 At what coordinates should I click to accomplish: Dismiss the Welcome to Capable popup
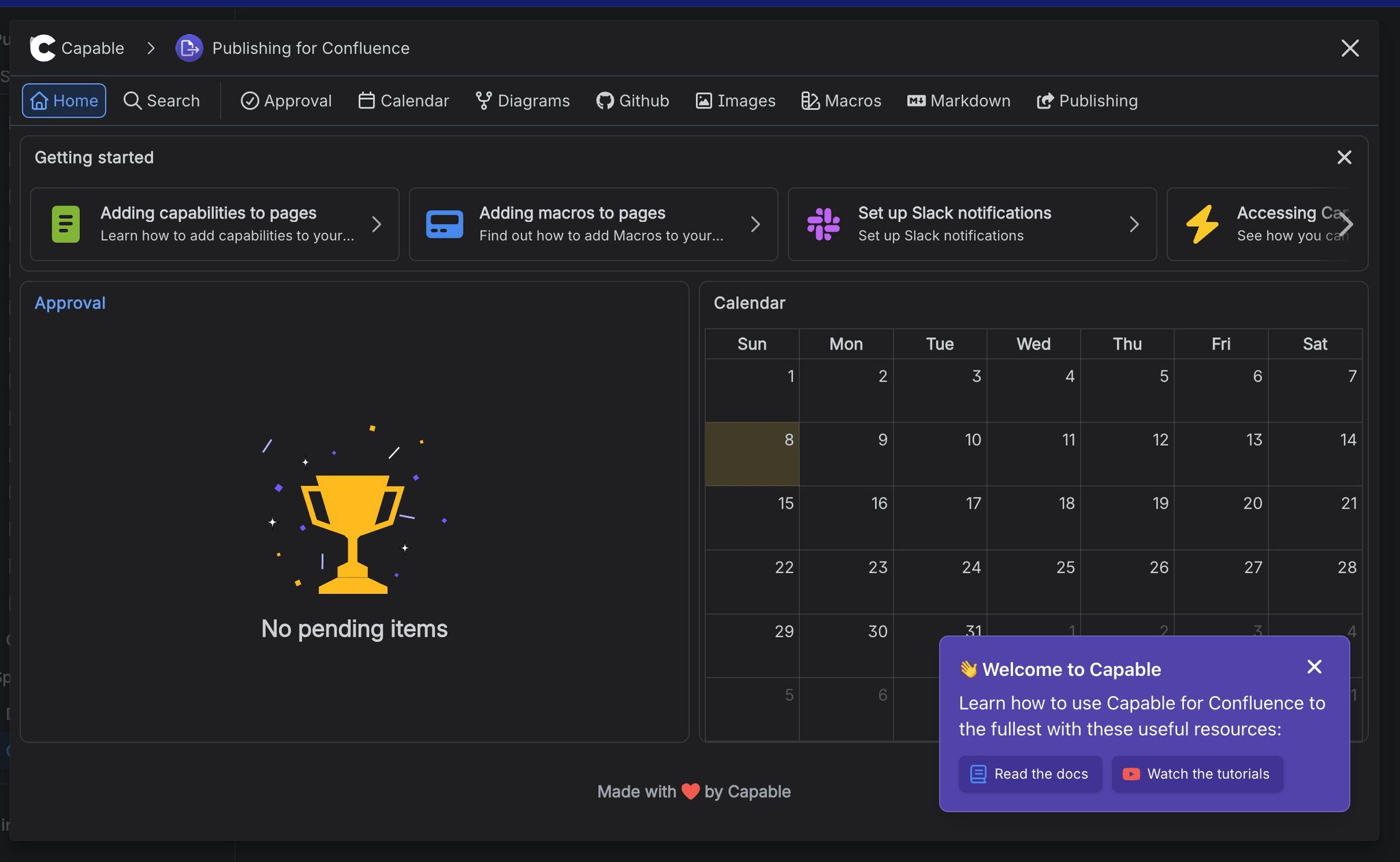click(1314, 666)
